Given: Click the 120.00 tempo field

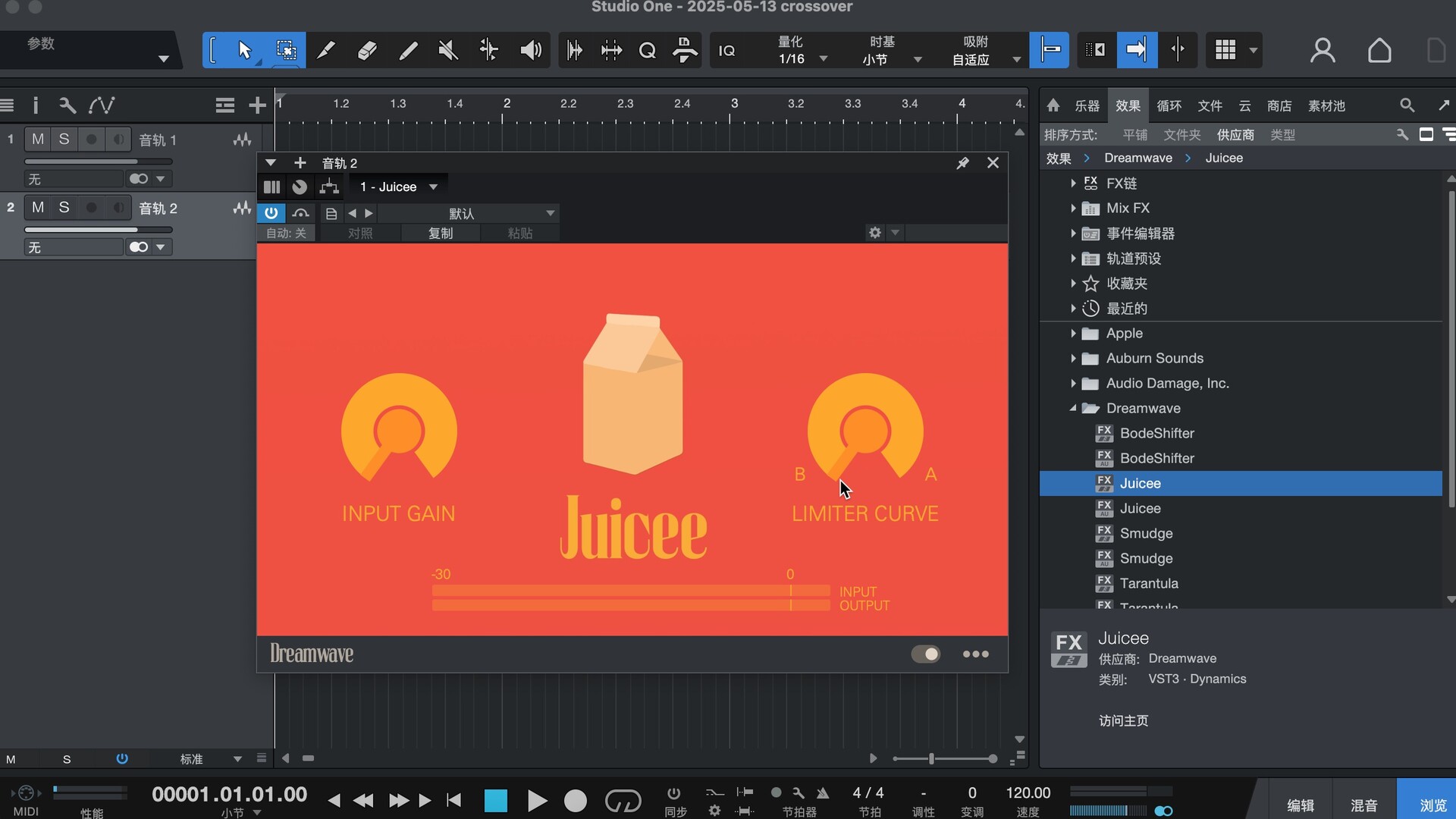Looking at the screenshot, I should [x=1028, y=792].
